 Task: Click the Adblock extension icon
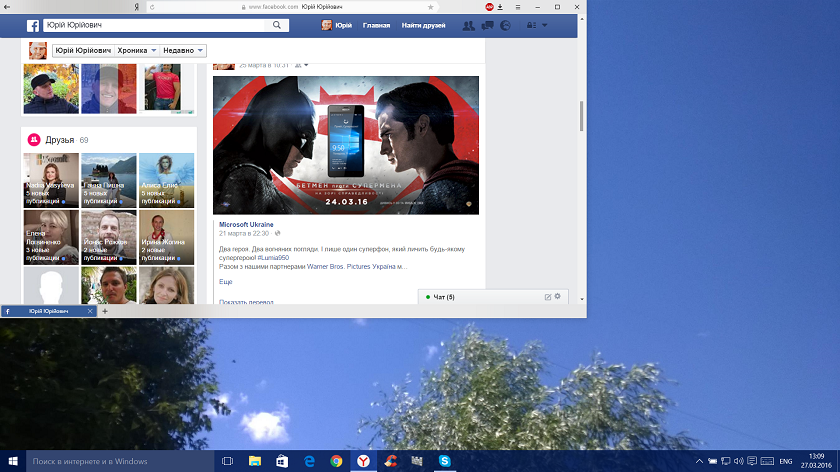(489, 7)
